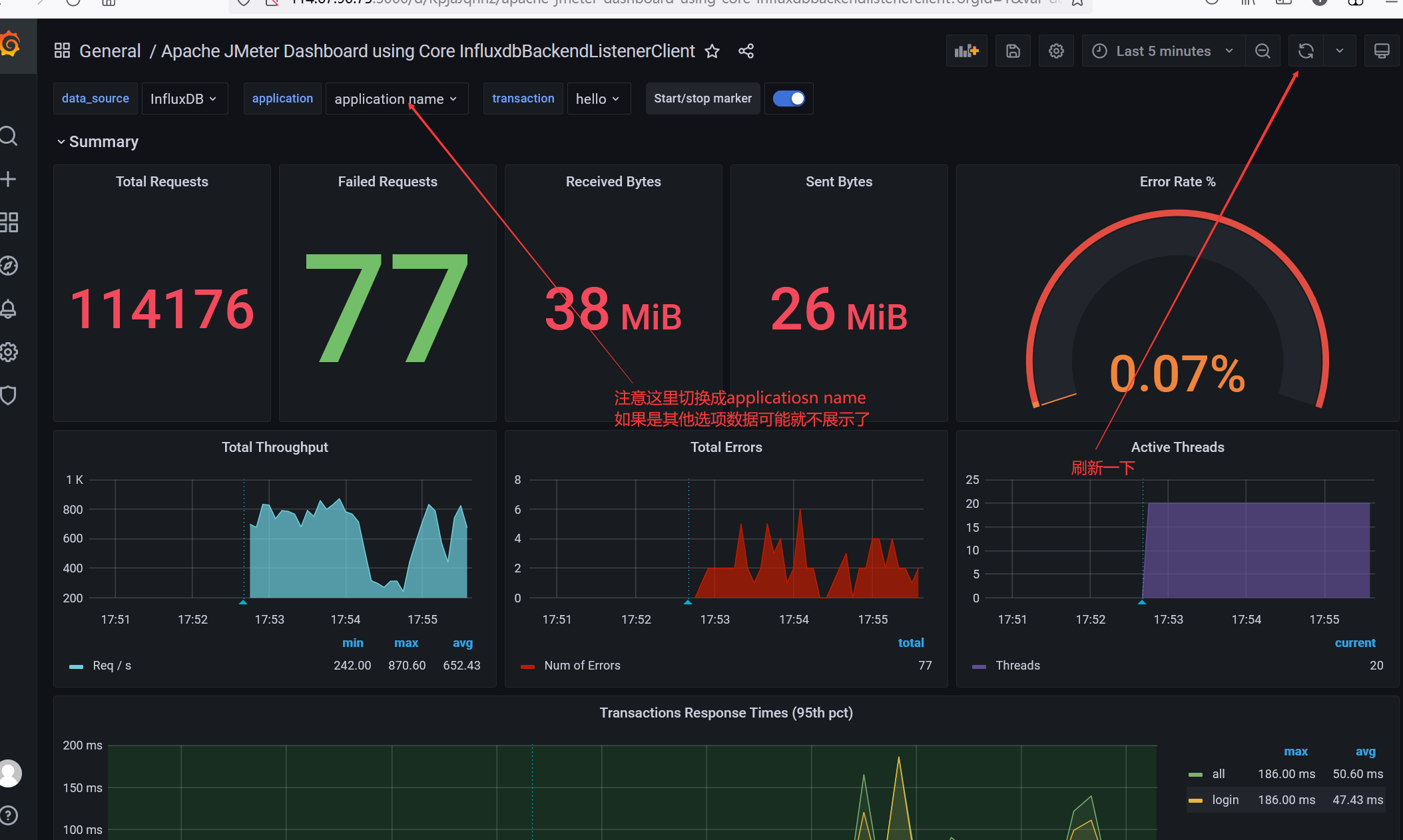Open the Total Throughput panel title menu
1403x840 pixels.
(x=275, y=447)
